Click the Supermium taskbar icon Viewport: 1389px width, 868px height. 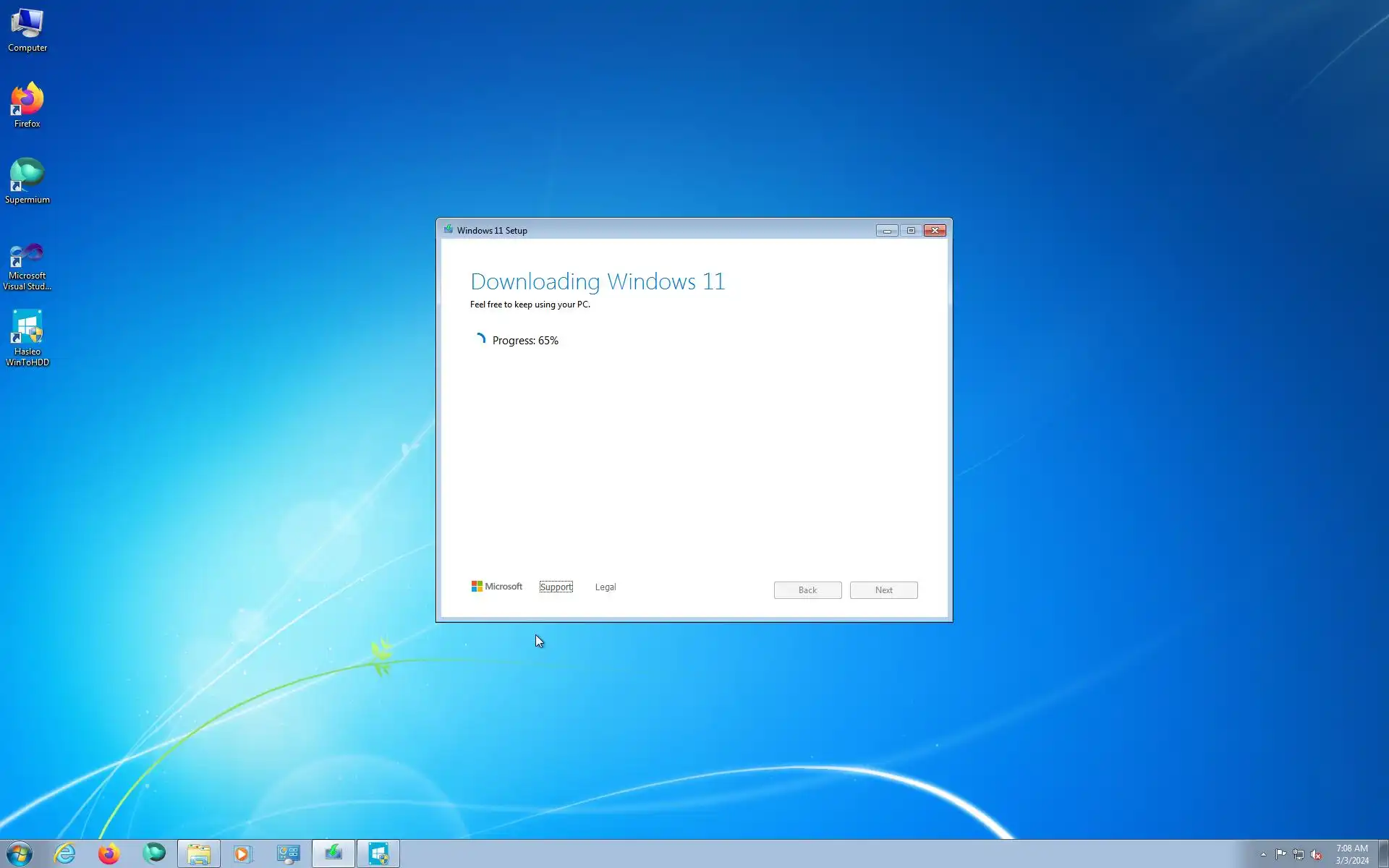(x=154, y=854)
